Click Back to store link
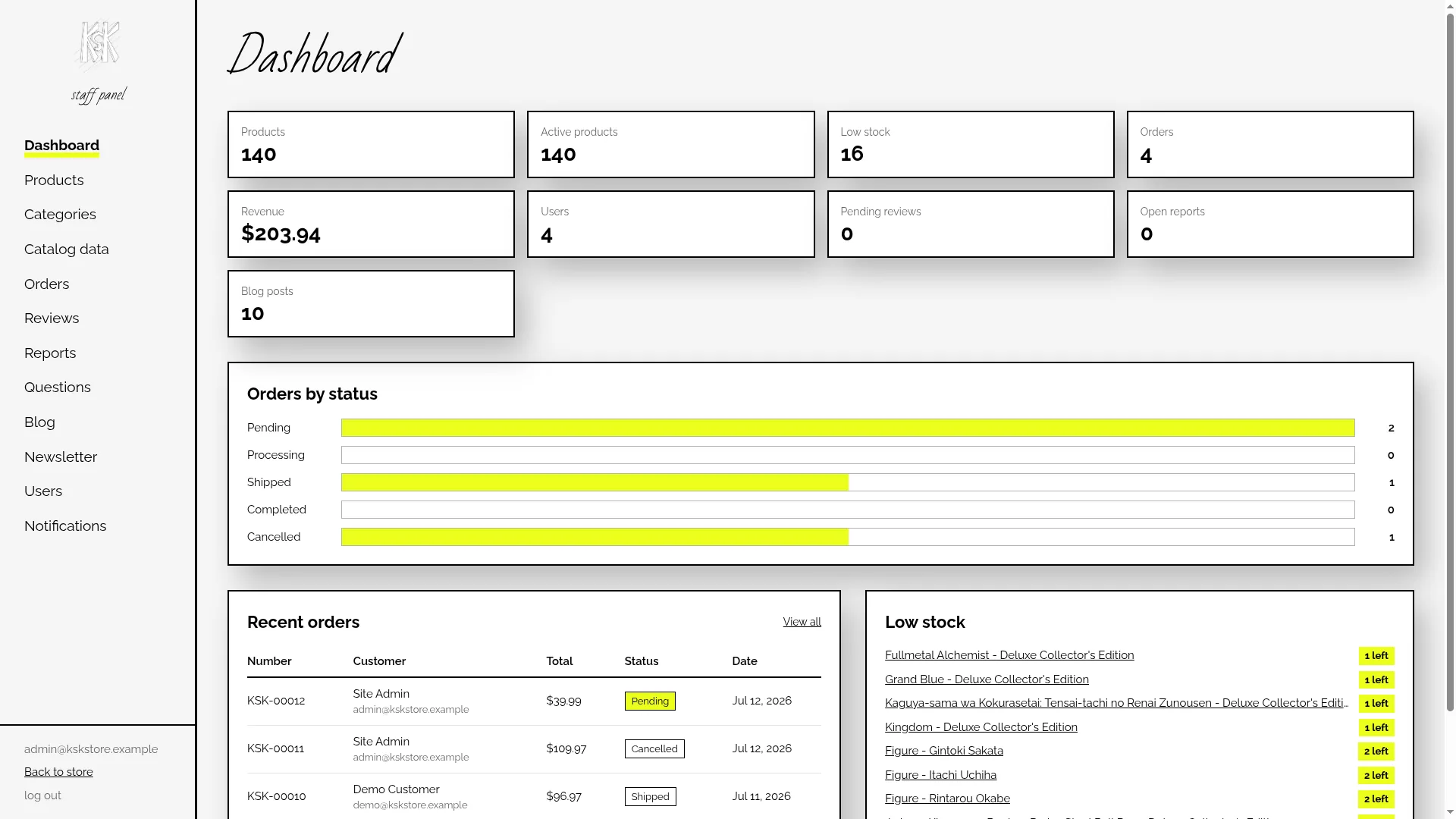 pyautogui.click(x=58, y=772)
